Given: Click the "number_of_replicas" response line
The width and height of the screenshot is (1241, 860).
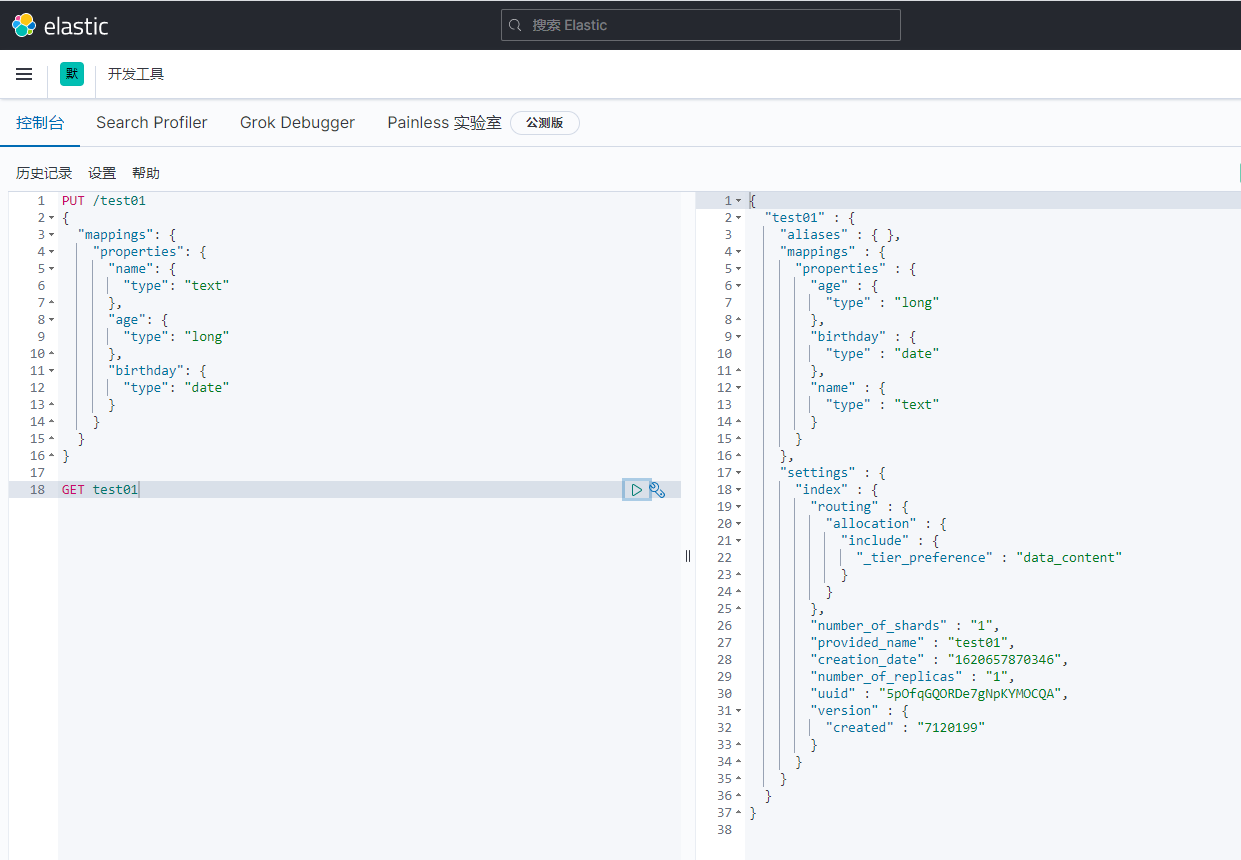Looking at the screenshot, I should tap(913, 677).
